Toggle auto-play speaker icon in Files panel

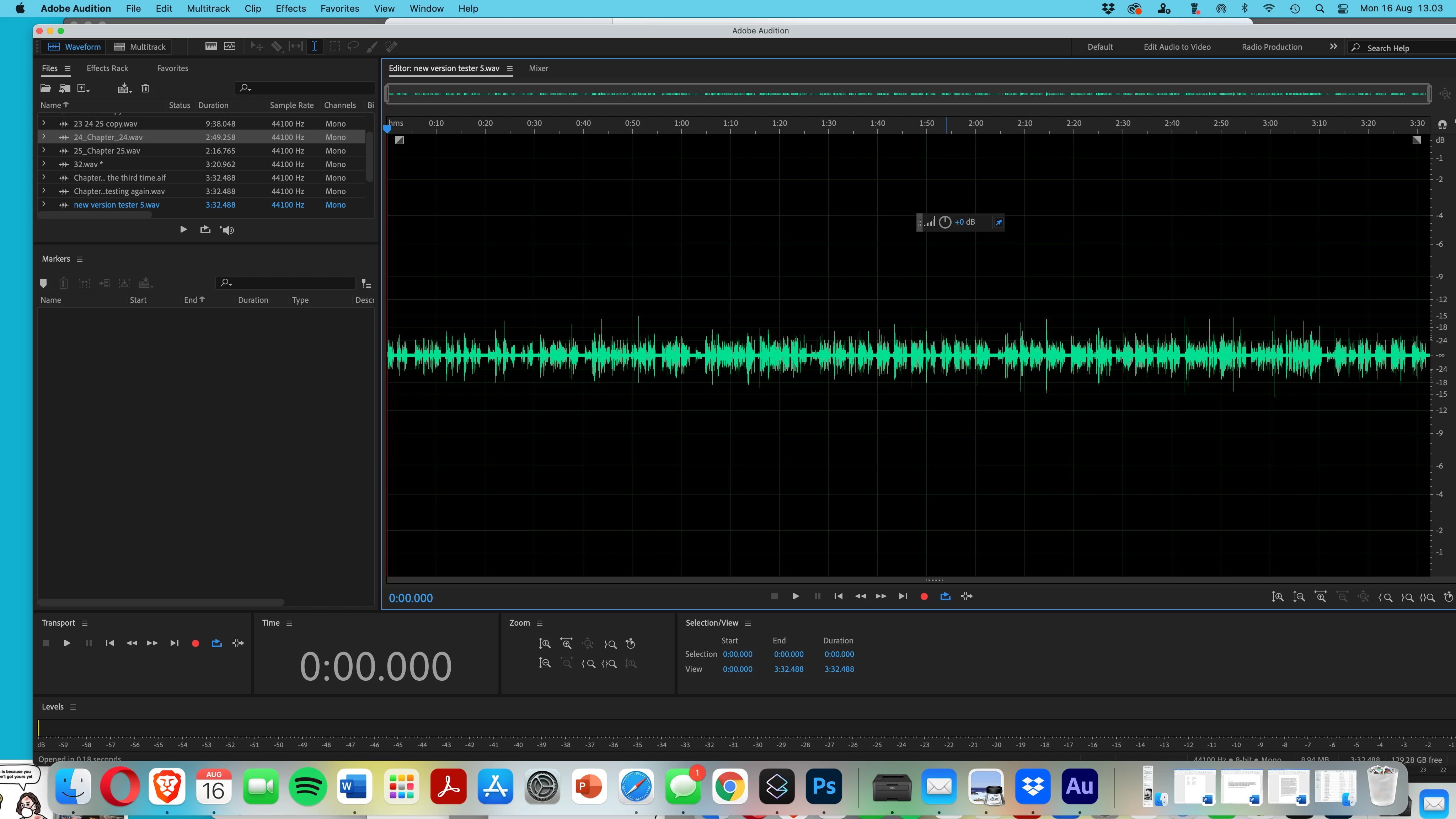coord(227,230)
